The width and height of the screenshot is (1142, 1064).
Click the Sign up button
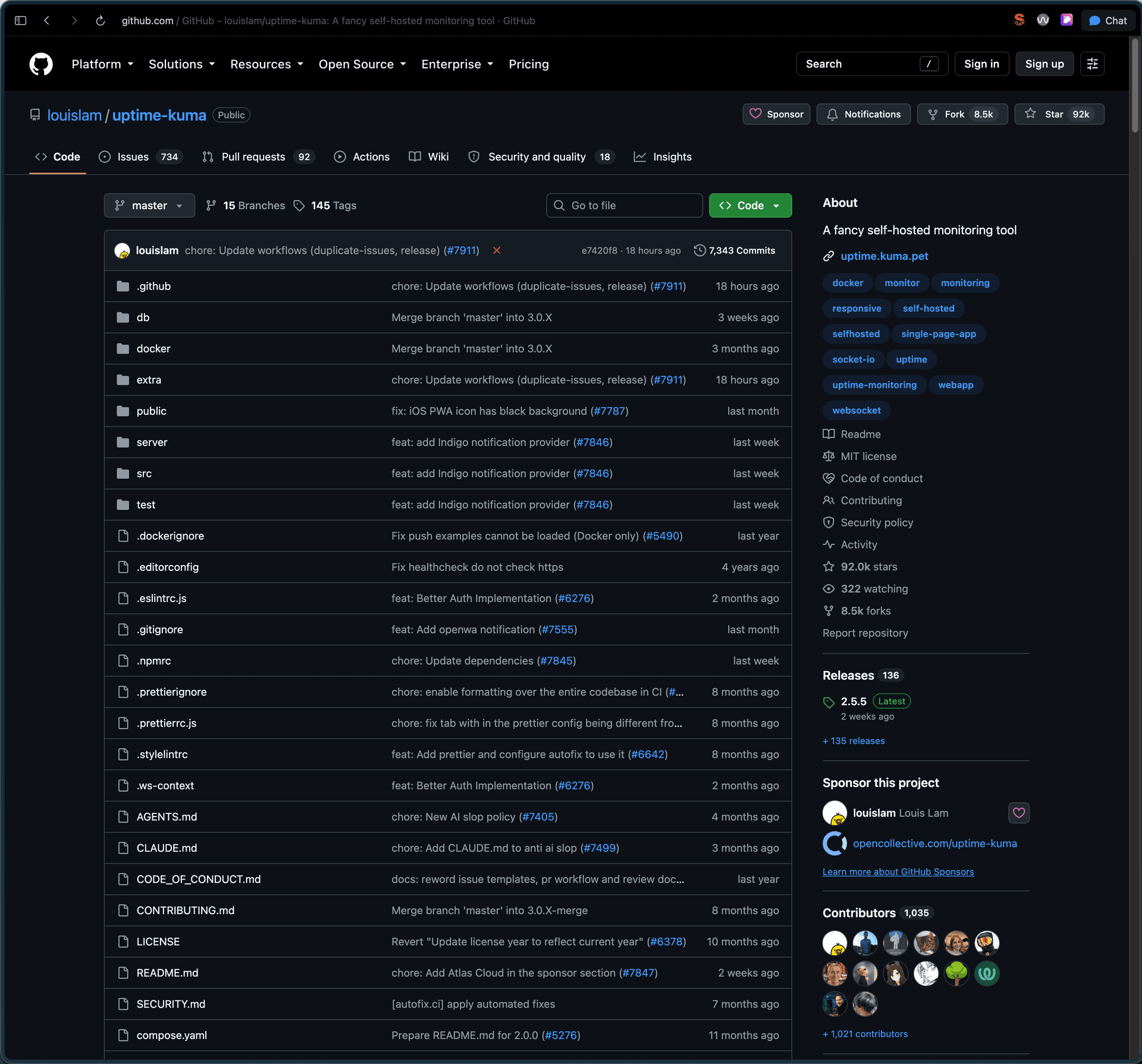coord(1044,64)
